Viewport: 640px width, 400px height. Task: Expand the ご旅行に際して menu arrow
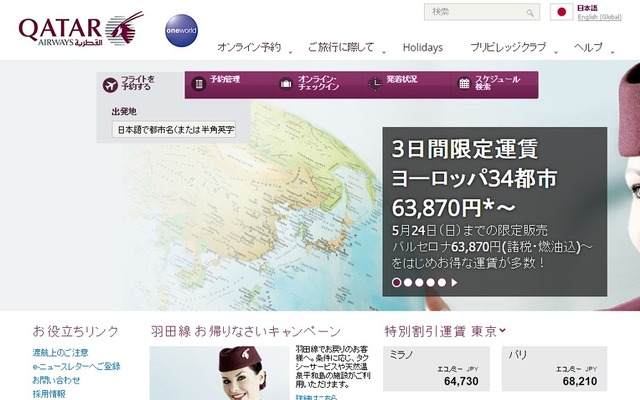[384, 52]
